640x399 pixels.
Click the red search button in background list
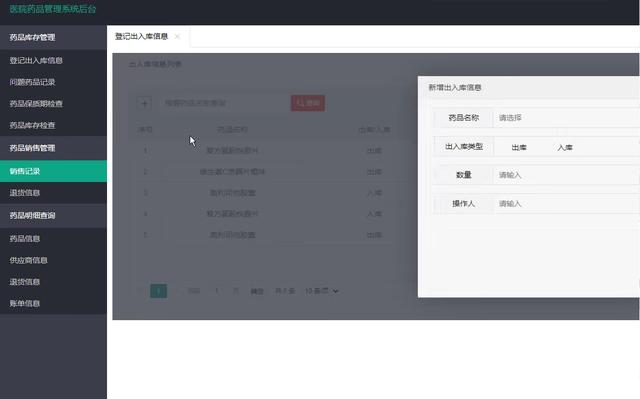click(308, 103)
